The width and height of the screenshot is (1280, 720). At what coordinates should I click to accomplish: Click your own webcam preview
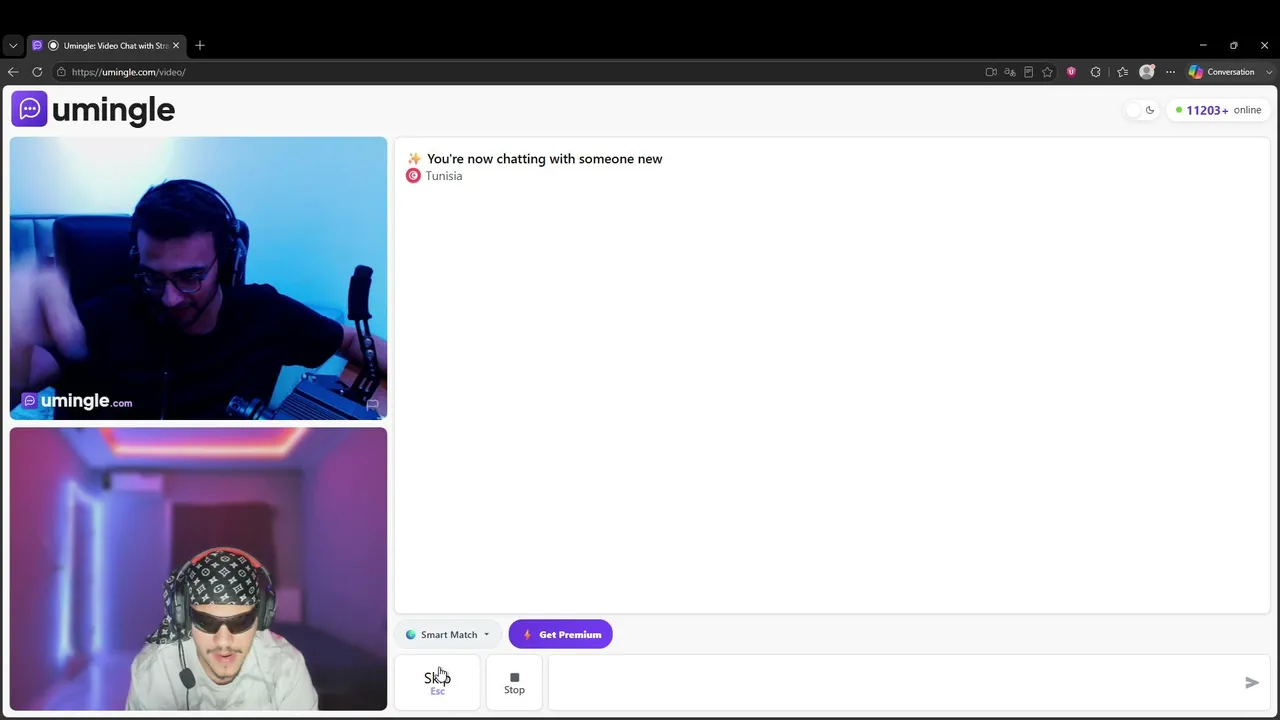[198, 569]
